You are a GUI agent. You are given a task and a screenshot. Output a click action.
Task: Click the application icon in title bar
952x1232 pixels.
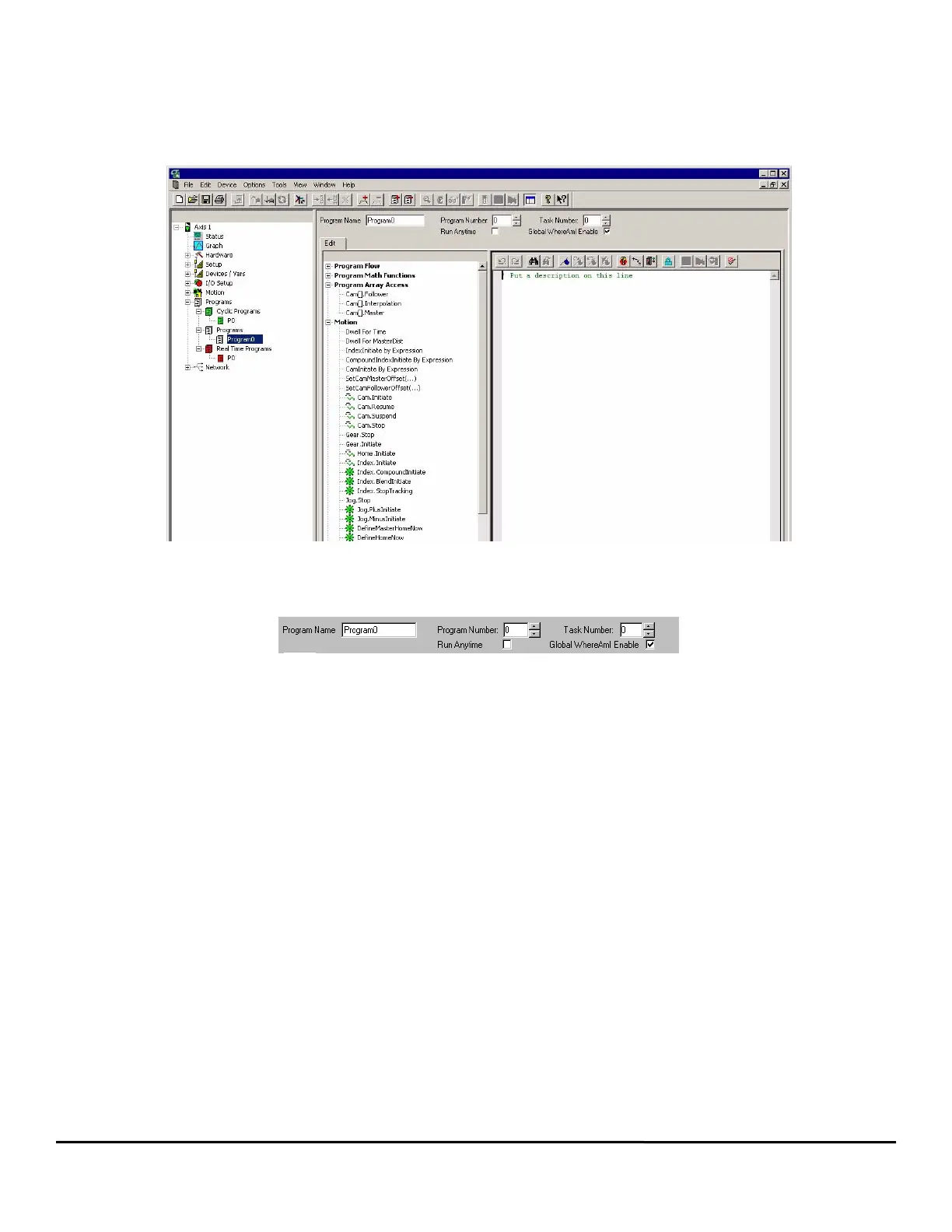176,173
